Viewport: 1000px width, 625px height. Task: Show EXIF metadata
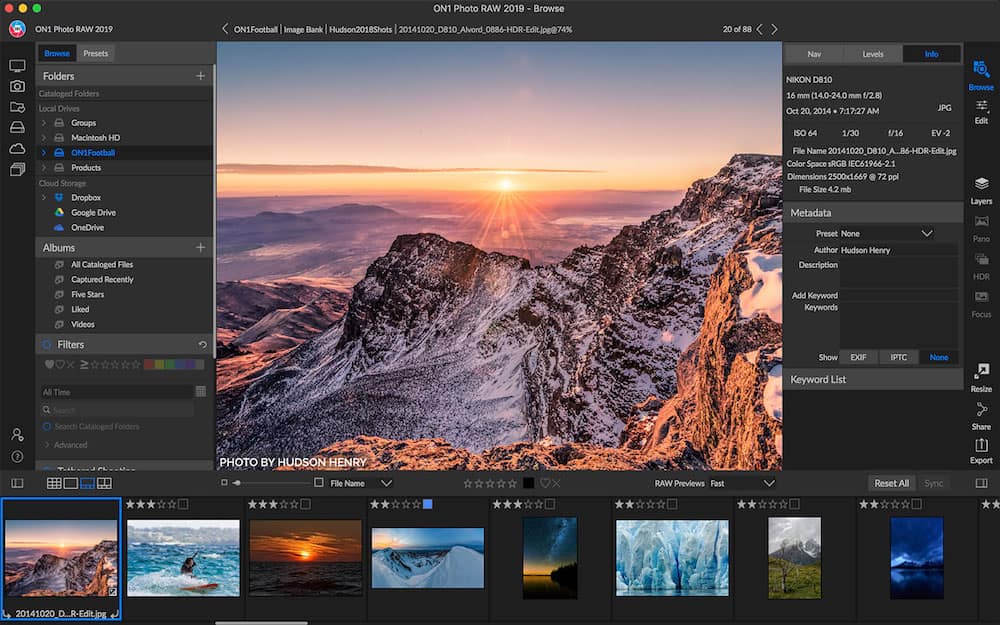point(858,357)
